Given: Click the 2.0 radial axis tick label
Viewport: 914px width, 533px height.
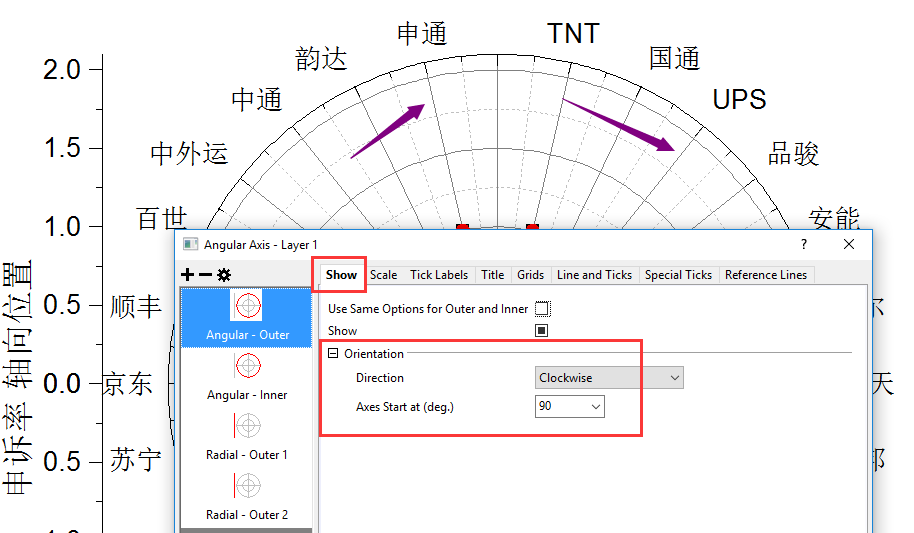Looking at the screenshot, I should [62, 69].
